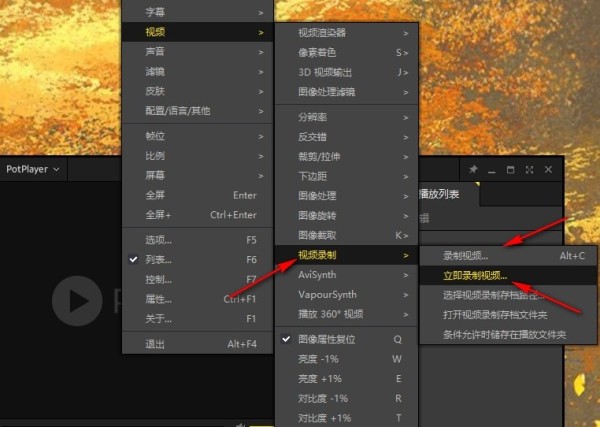The width and height of the screenshot is (600, 427).
Task: Select 对比度 +1% menu item
Action: coord(346,418)
